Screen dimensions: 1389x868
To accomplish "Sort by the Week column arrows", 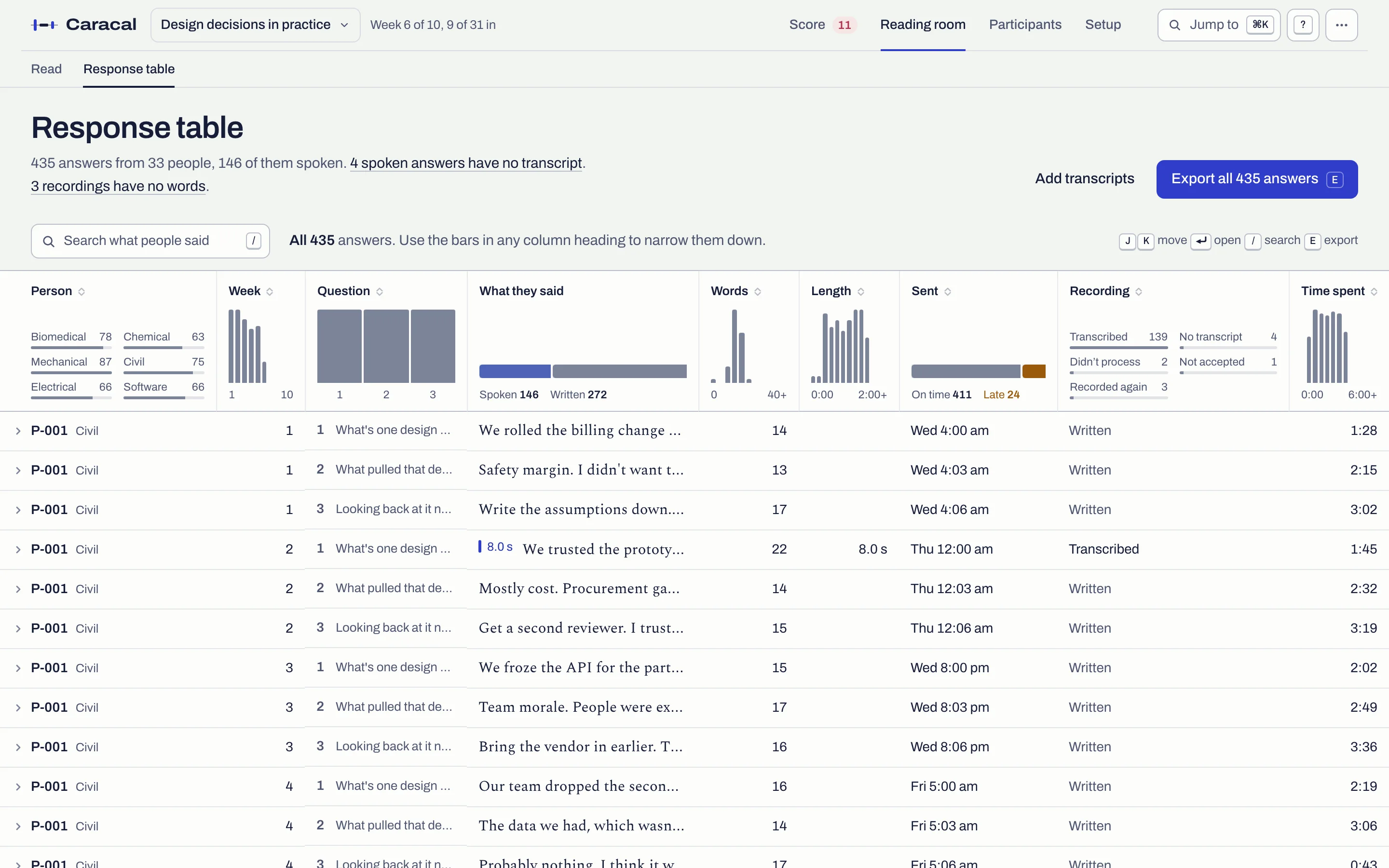I will pos(270,292).
